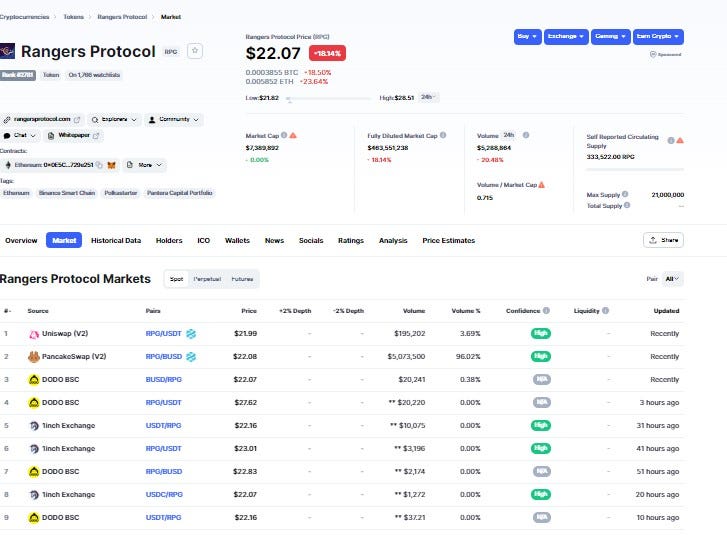Select Futures market type

(x=242, y=279)
